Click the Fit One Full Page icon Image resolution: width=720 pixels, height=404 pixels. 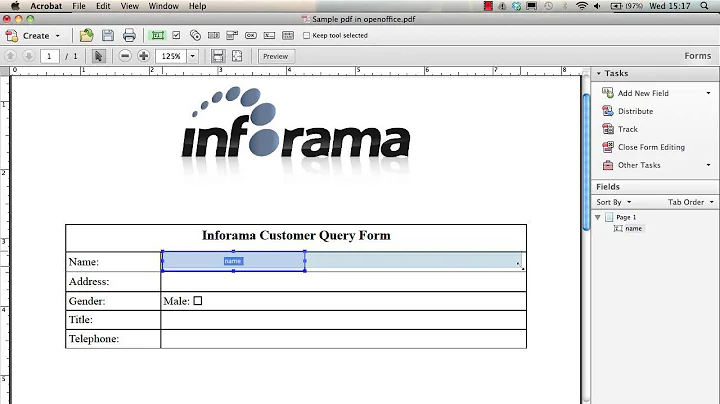tap(237, 56)
